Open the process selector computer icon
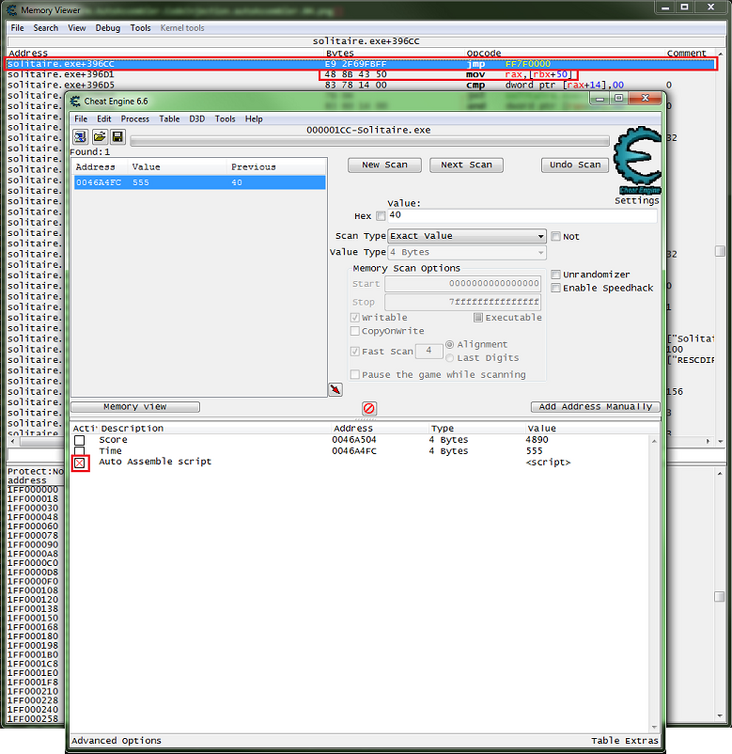This screenshot has width=732, height=754. pos(80,137)
